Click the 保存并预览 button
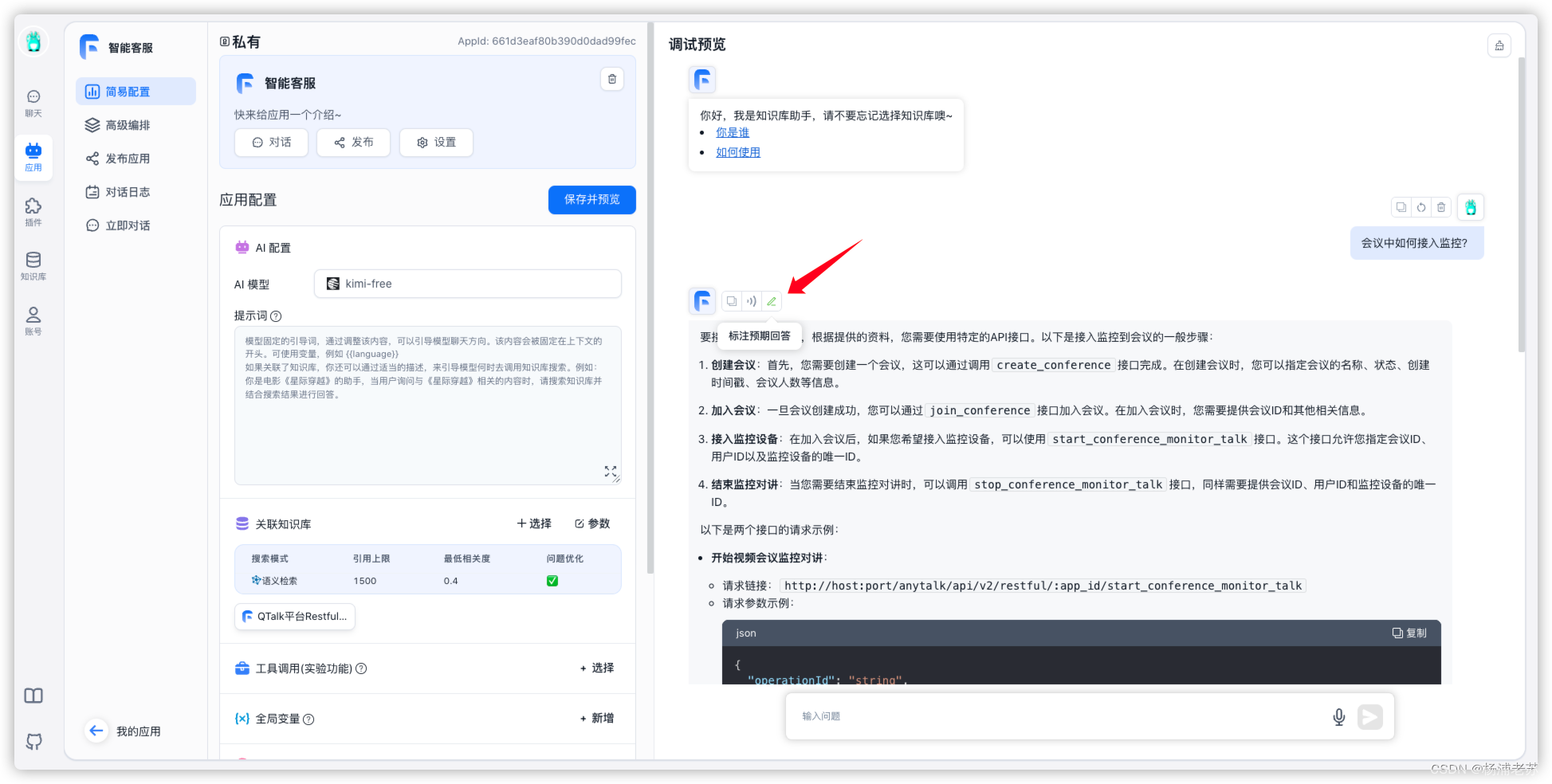The image size is (1552, 784). coord(591,200)
